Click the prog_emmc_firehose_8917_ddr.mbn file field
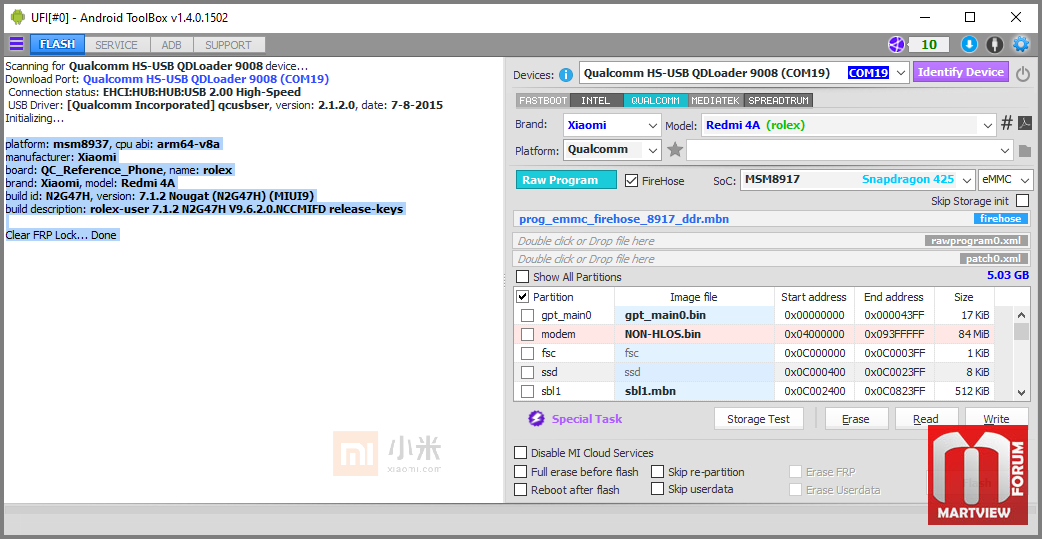The height and width of the screenshot is (539, 1042). (x=772, y=219)
